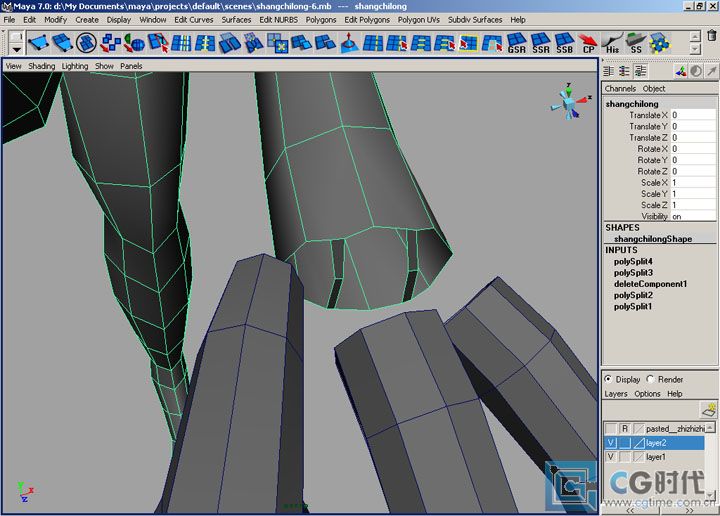The width and height of the screenshot is (720, 516).
Task: Click the SSB shelf icon
Action: point(564,43)
